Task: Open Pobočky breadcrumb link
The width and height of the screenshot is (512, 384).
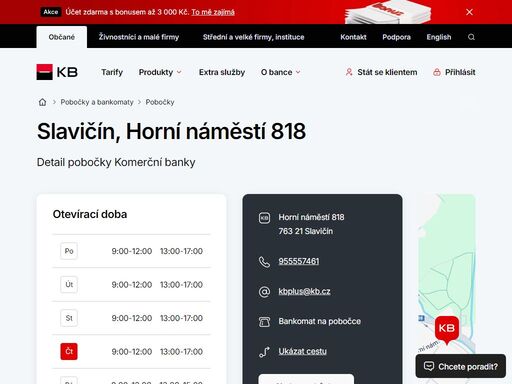Action: [160, 102]
